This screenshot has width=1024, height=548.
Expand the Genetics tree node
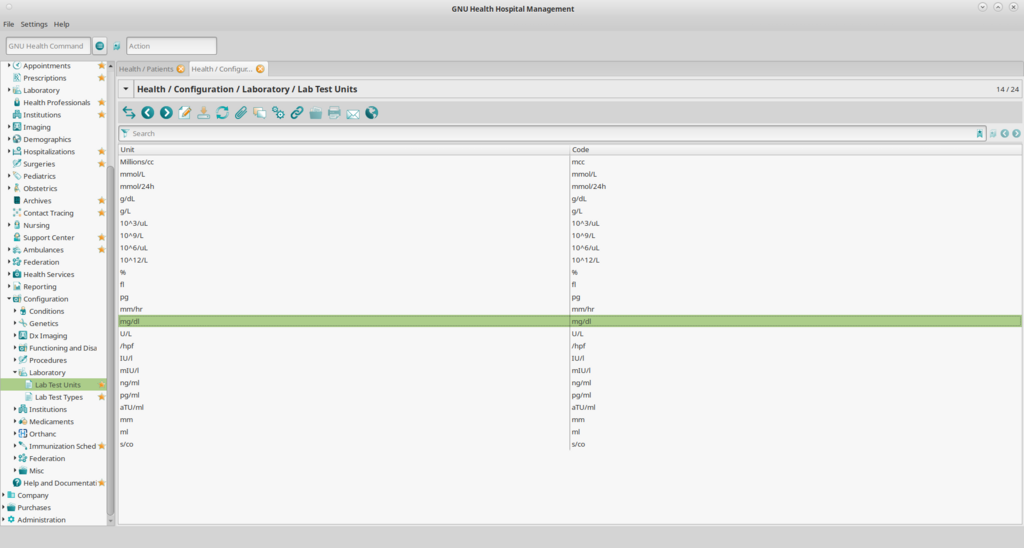(15, 323)
